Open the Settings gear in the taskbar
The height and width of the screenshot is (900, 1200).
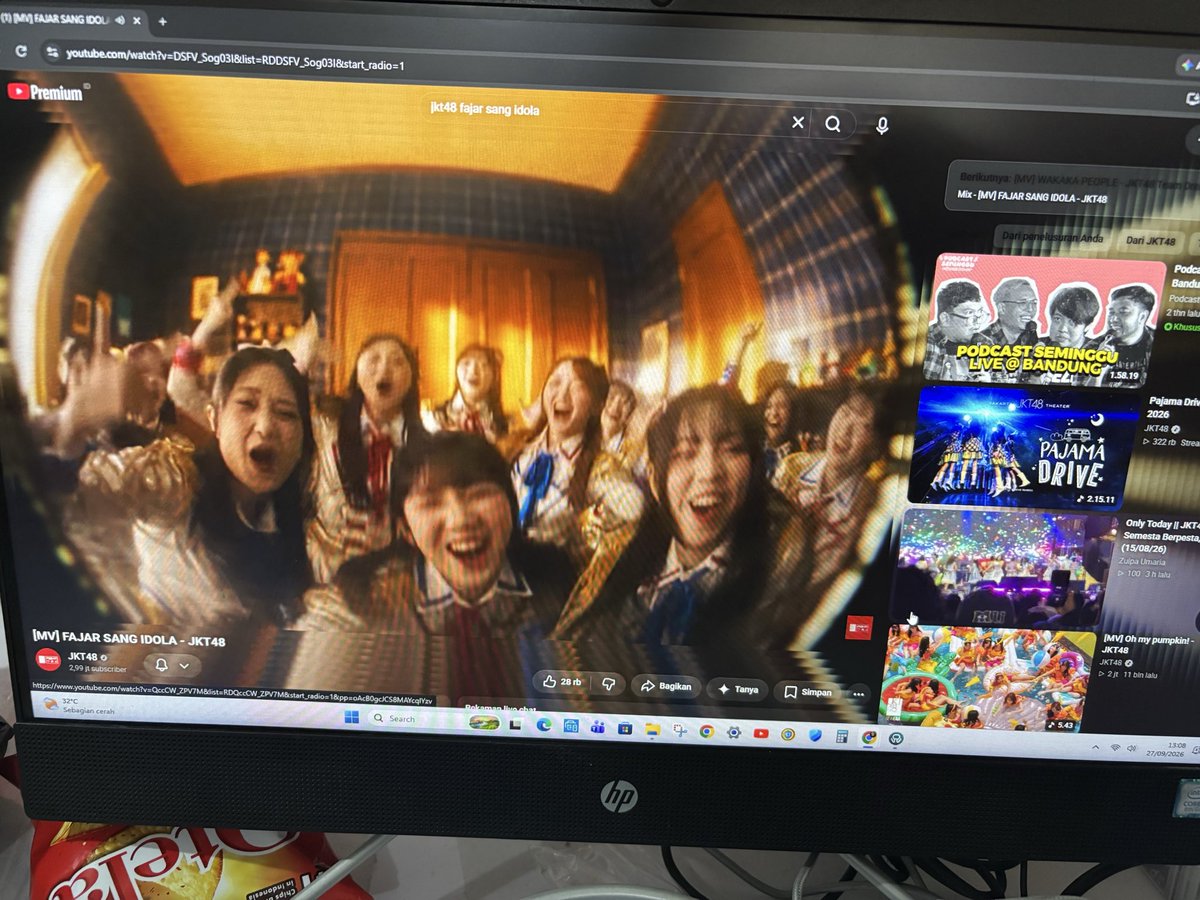[x=734, y=733]
